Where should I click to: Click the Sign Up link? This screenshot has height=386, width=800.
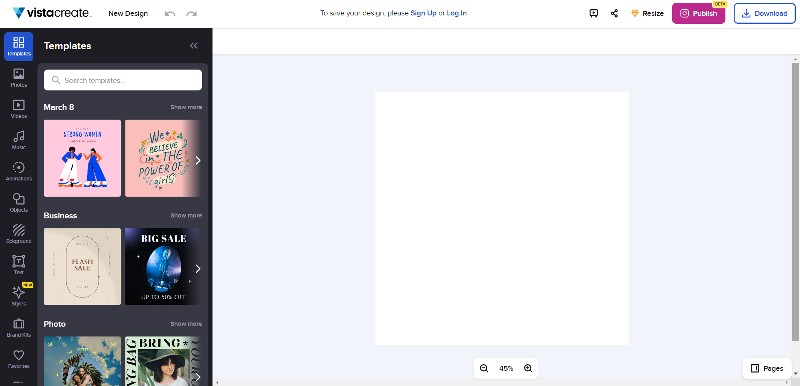423,13
